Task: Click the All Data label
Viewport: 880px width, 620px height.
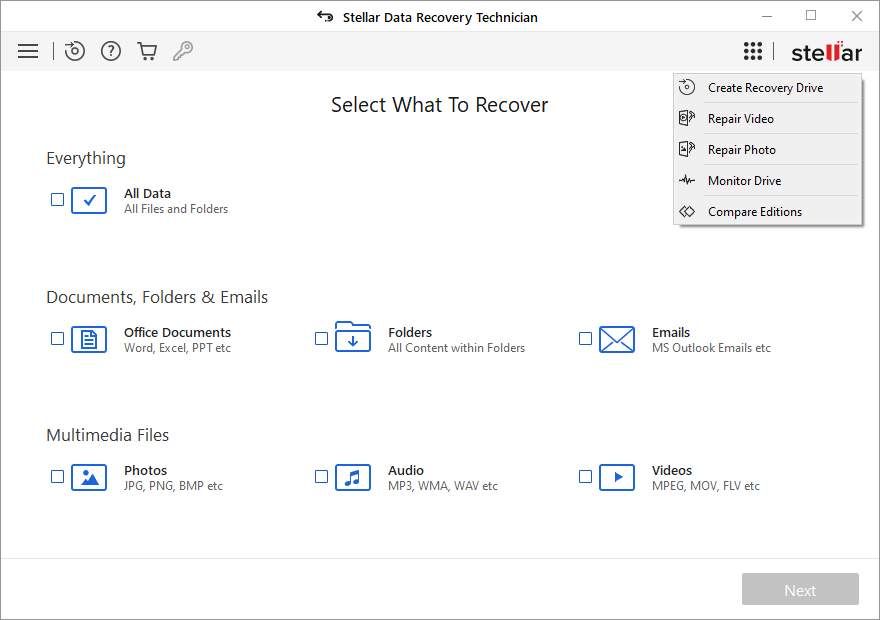Action: click(147, 194)
